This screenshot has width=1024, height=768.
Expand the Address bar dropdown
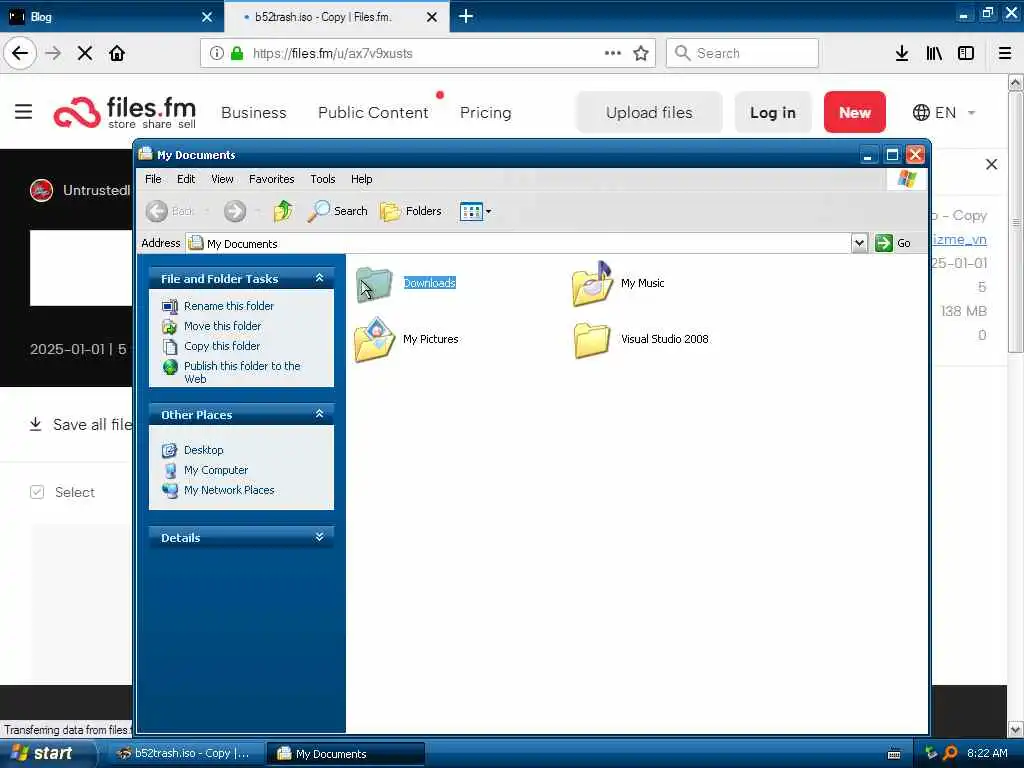coord(859,244)
